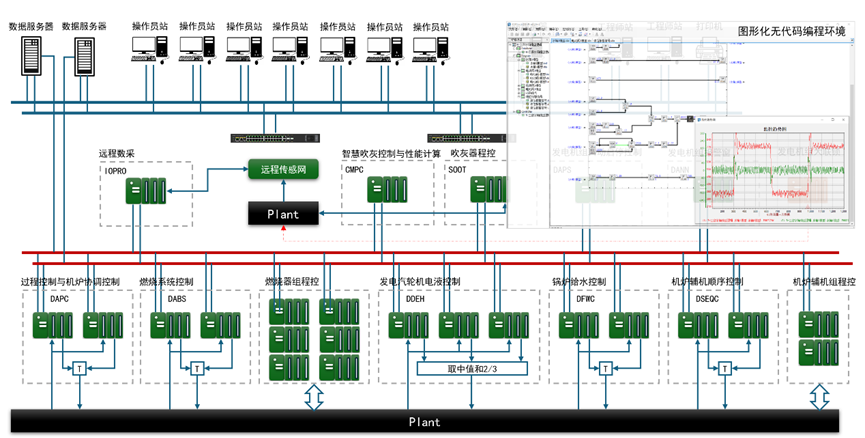Click the T block under DABS controllers
This screenshot has height=438, width=865.
coord(198,369)
